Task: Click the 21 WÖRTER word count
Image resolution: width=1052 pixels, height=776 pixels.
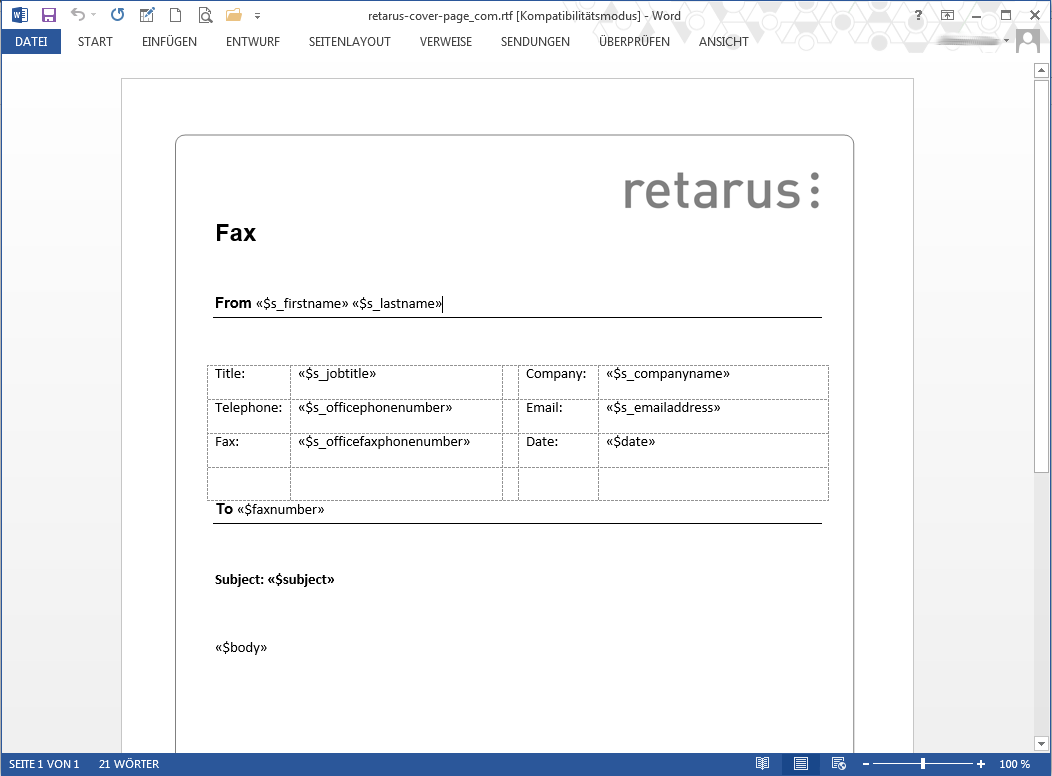Action: (x=129, y=764)
